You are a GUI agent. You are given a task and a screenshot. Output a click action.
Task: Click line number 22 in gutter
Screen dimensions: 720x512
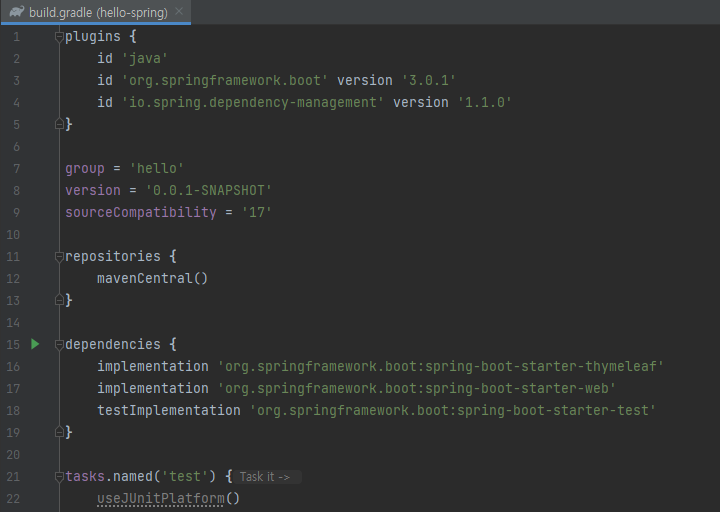point(13,499)
